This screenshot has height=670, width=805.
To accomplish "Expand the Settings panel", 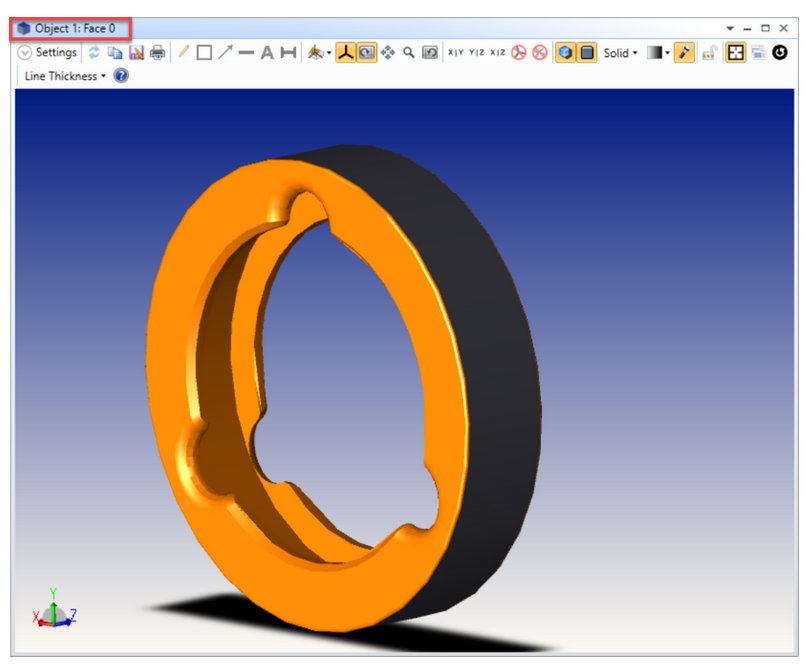I will click(x=48, y=53).
